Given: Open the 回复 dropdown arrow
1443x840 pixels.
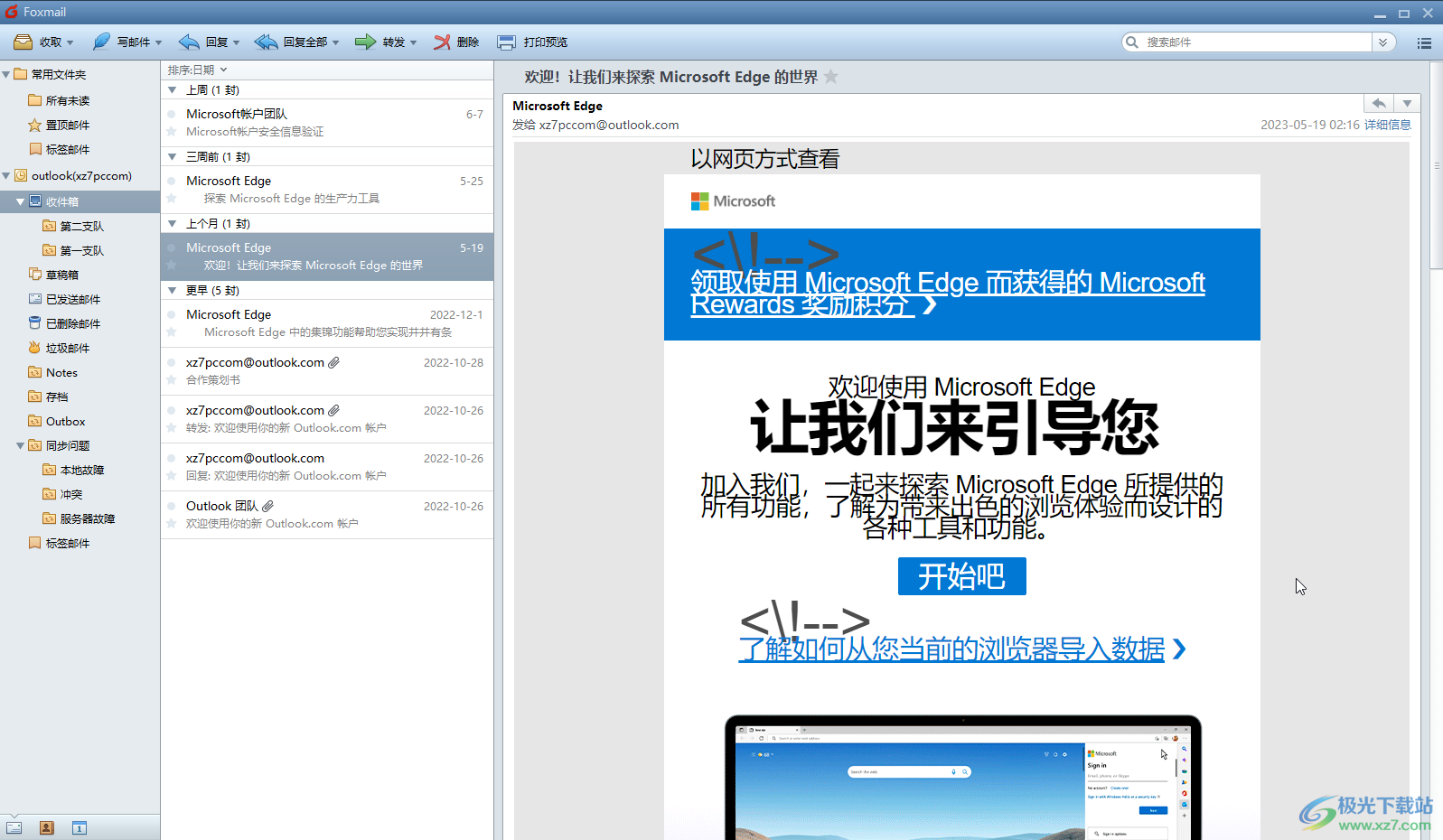Looking at the screenshot, I should coord(236,42).
